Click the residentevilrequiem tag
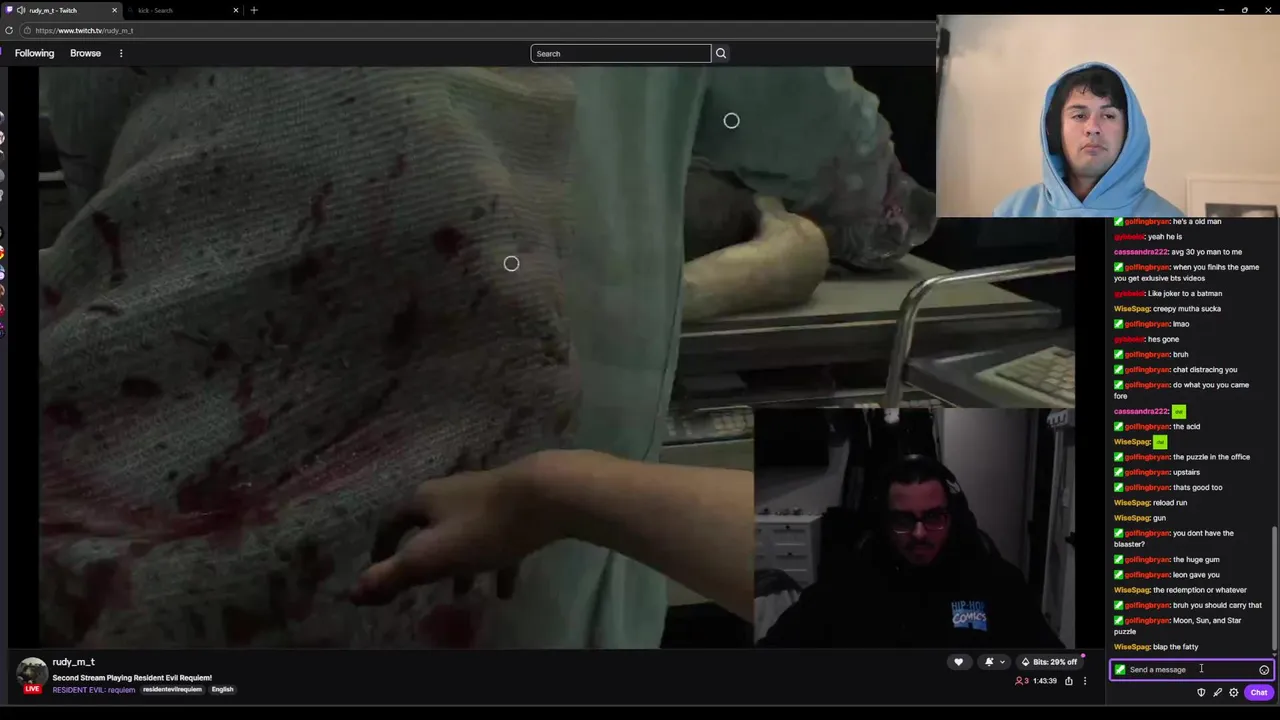This screenshot has height=720, width=1280. pos(172,689)
